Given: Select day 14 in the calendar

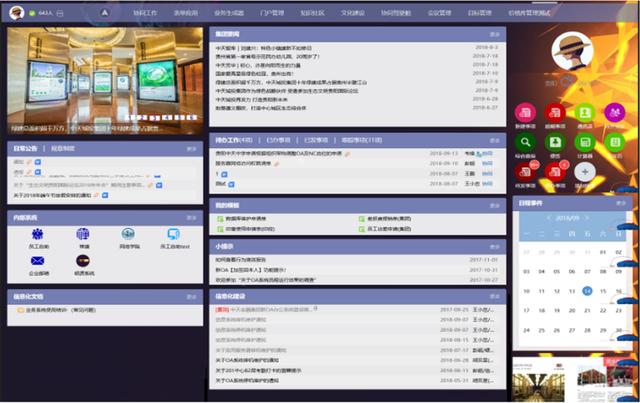Looking at the screenshot, I should point(587,291).
